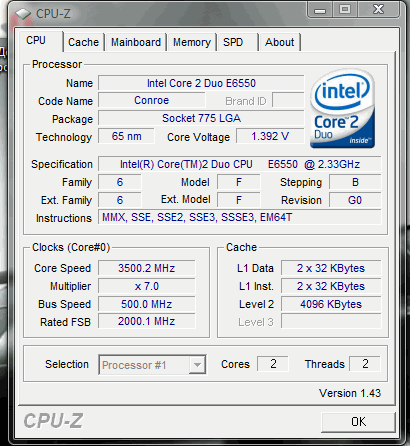Go to the About tab
The image size is (410, 446).
280,42
